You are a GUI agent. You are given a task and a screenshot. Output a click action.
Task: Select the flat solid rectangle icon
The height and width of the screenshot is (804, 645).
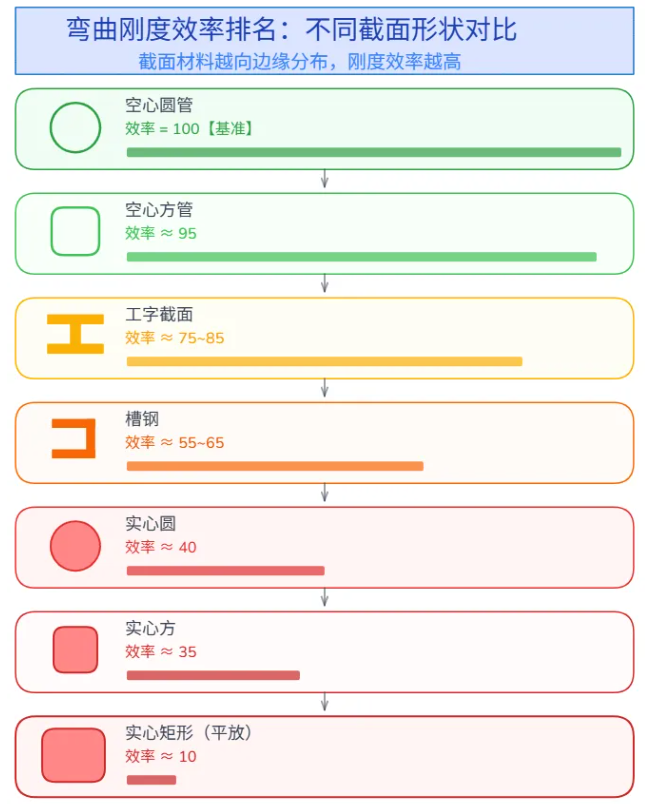73,755
